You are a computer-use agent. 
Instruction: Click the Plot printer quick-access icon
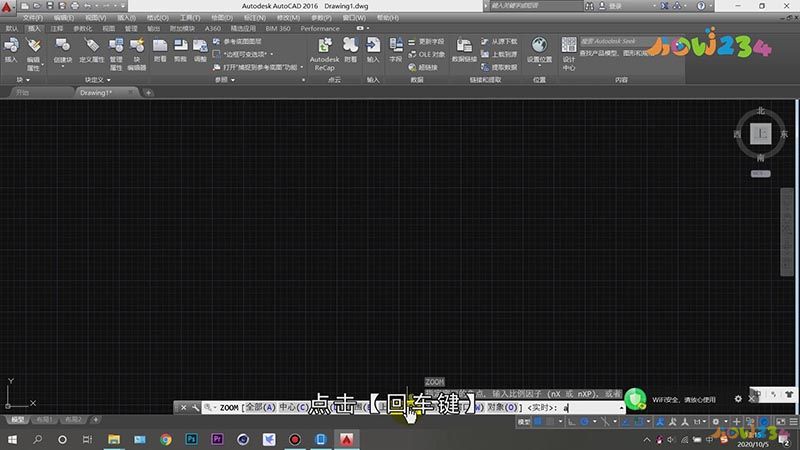tap(74, 6)
